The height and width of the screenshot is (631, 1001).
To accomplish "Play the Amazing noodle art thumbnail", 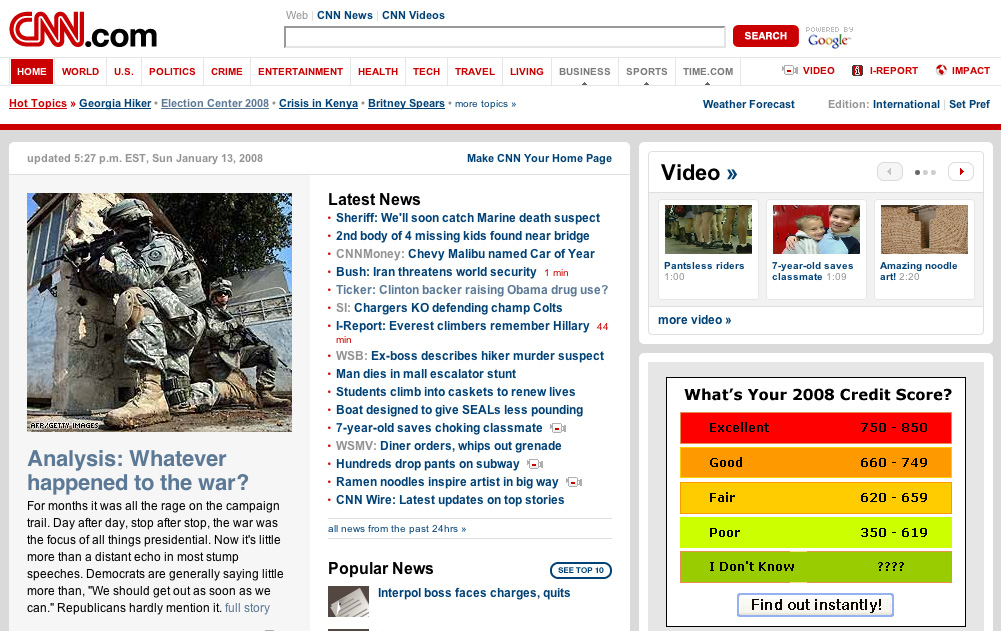I will pos(924,229).
